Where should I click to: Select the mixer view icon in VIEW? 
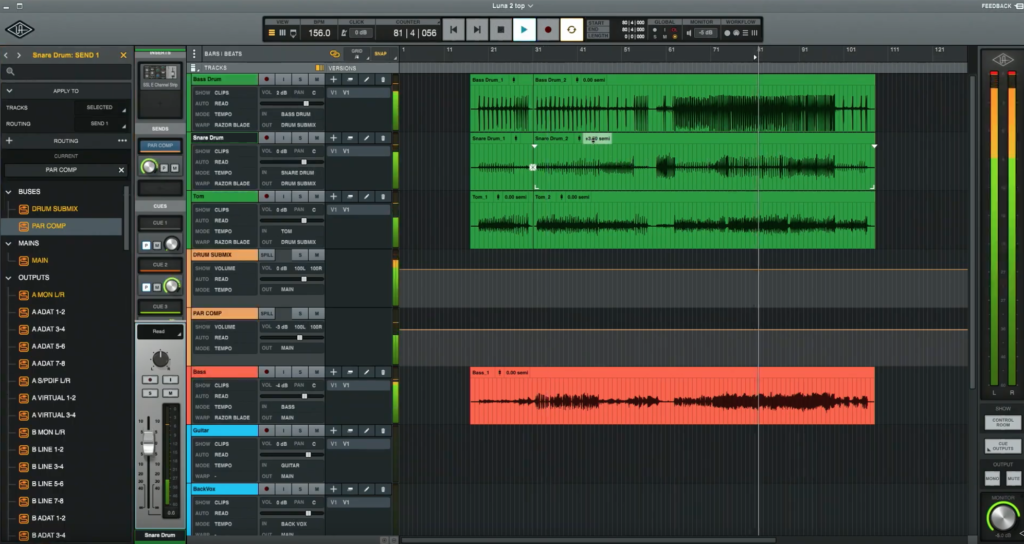[282, 33]
